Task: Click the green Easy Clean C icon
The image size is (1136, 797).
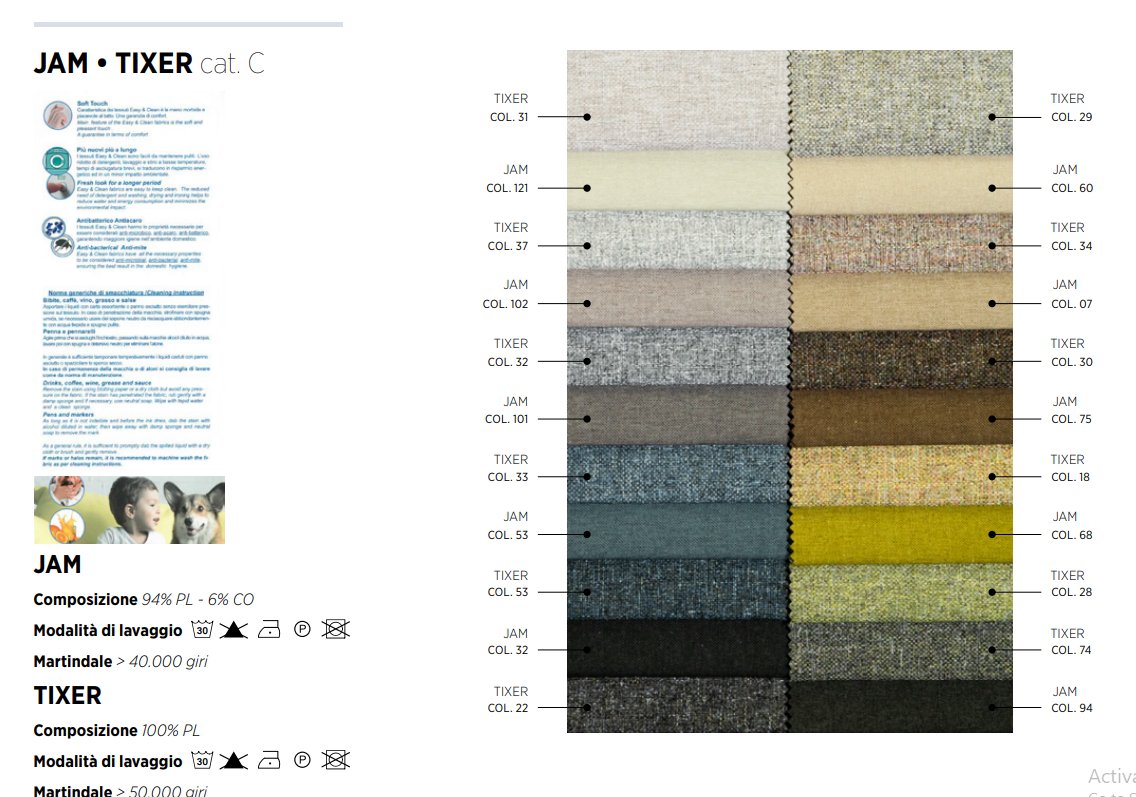Action: [x=57, y=161]
